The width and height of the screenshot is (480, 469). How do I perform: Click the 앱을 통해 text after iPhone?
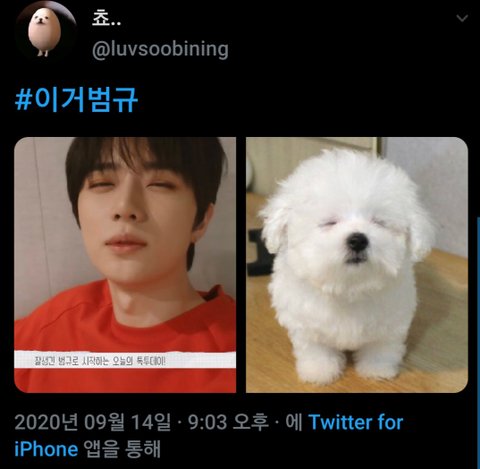tap(122, 449)
